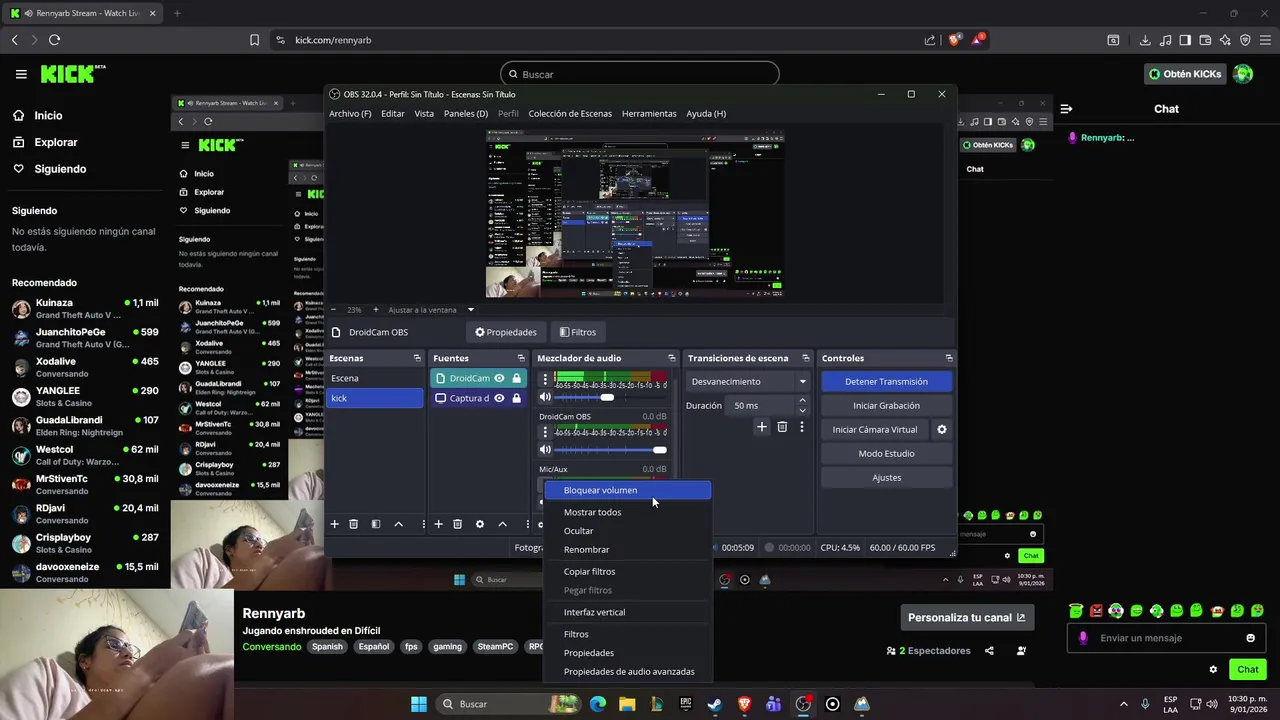Open scene filters icon in Escenas toolbar

(376, 524)
